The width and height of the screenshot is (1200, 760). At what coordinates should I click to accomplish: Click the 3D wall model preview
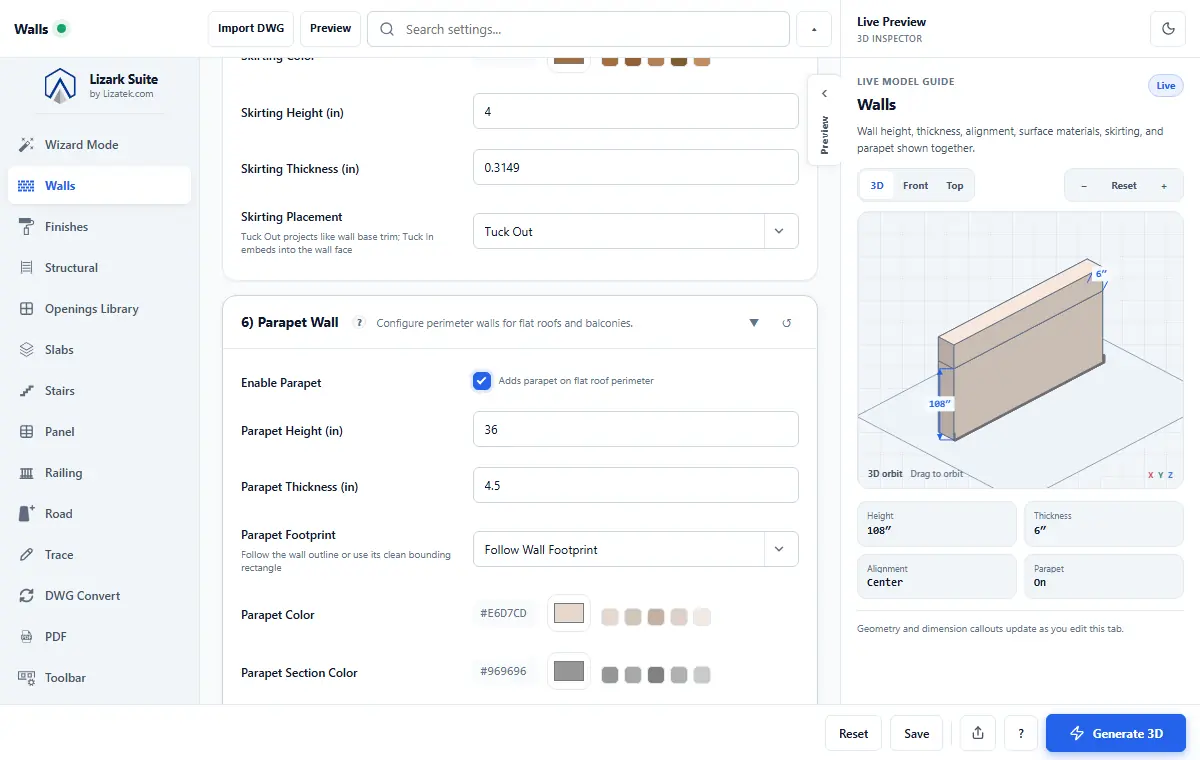coord(1020,350)
